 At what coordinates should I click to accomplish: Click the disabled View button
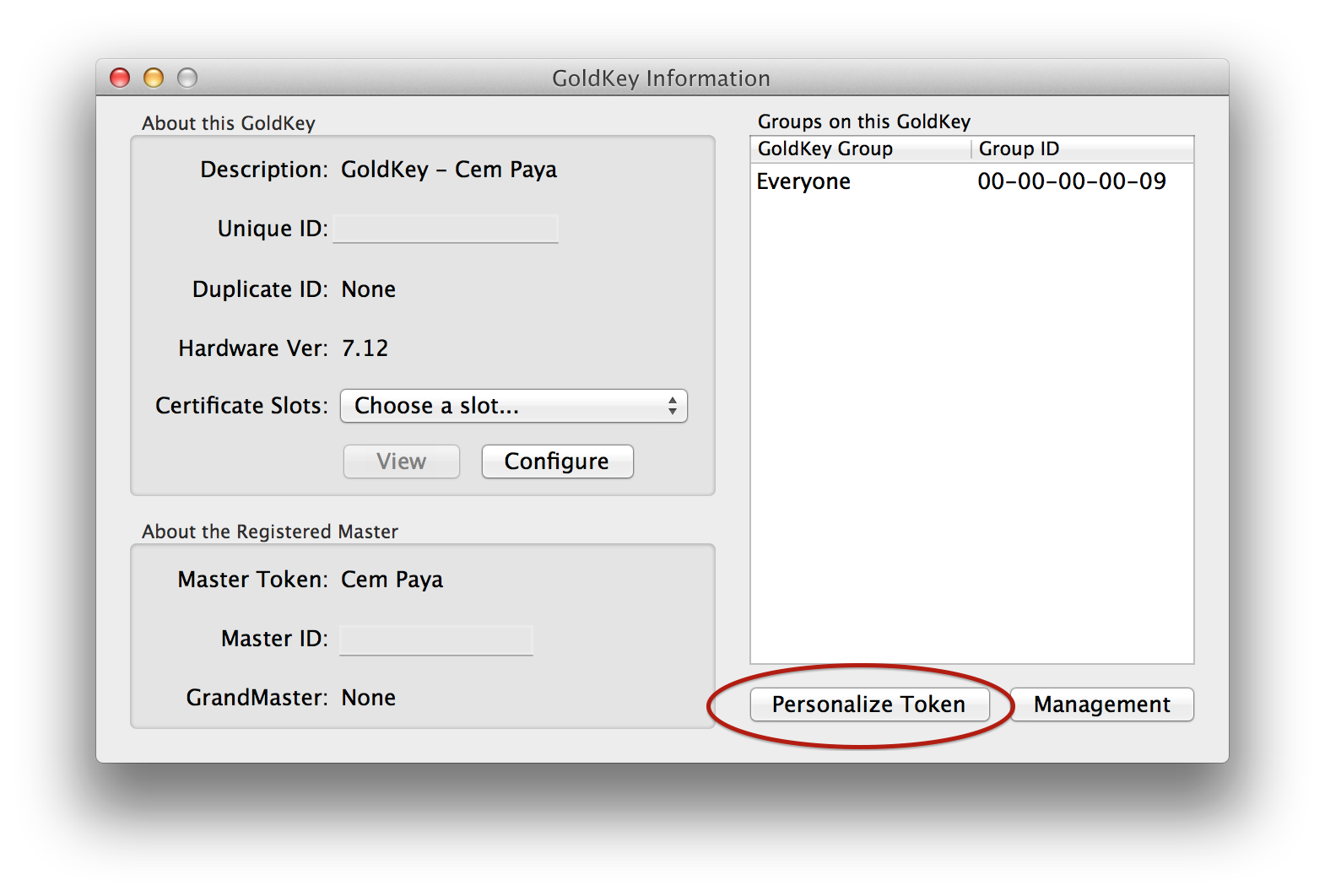[402, 461]
